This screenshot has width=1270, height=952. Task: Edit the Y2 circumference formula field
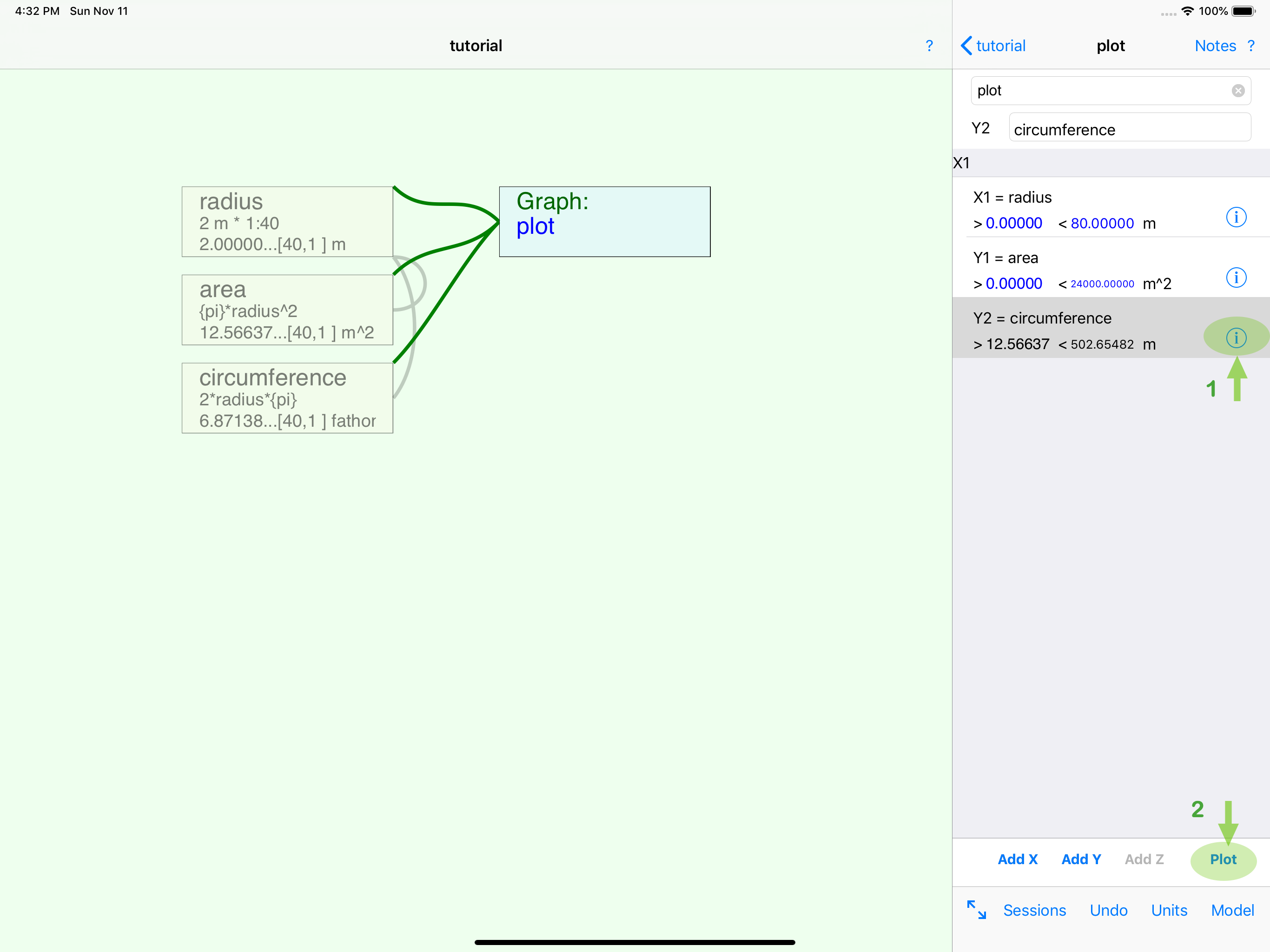[x=1129, y=127]
